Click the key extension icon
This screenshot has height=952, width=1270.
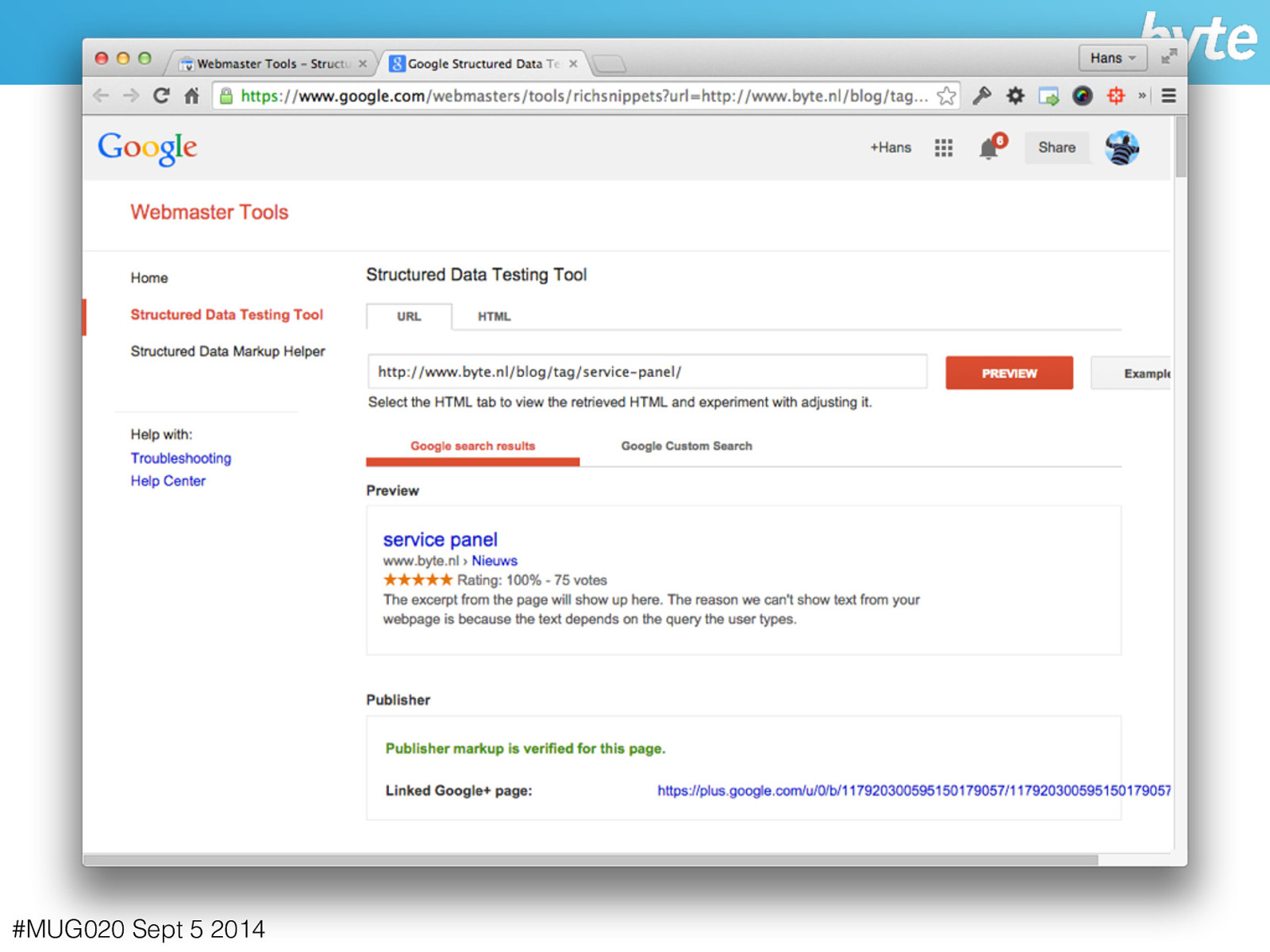[982, 96]
